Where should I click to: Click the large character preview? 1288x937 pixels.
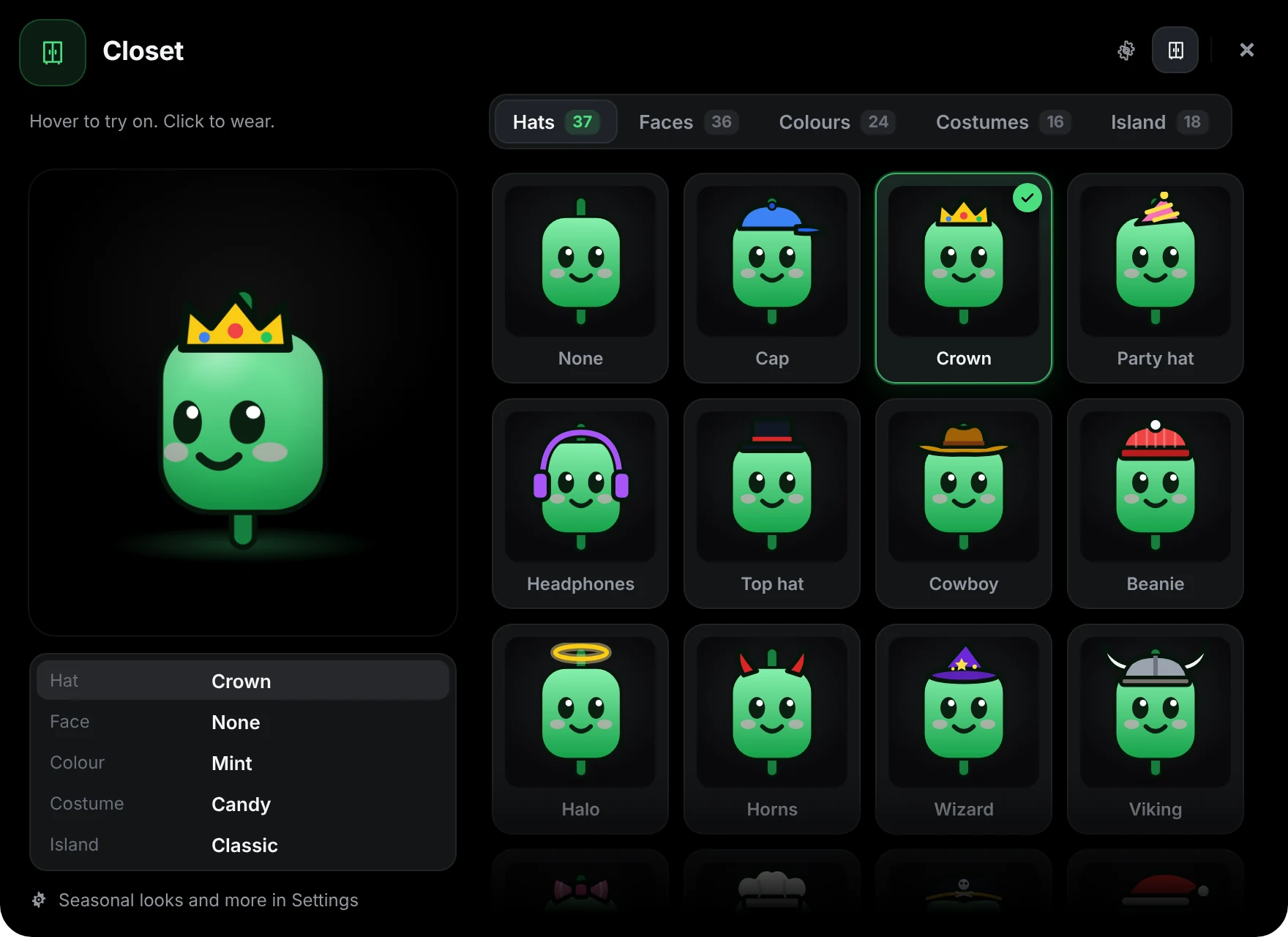243,403
